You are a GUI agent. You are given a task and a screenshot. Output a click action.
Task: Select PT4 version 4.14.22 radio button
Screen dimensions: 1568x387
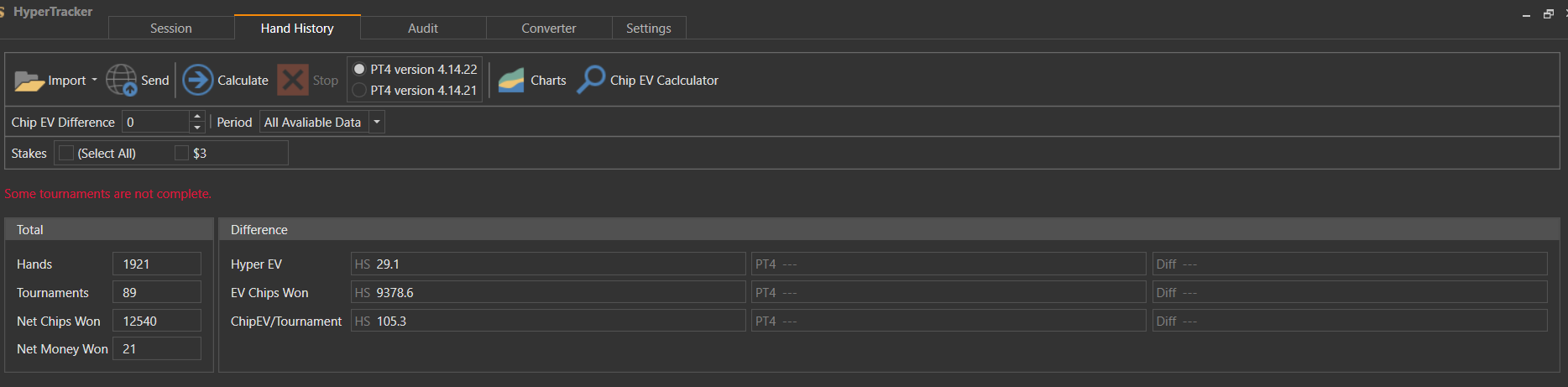point(359,70)
